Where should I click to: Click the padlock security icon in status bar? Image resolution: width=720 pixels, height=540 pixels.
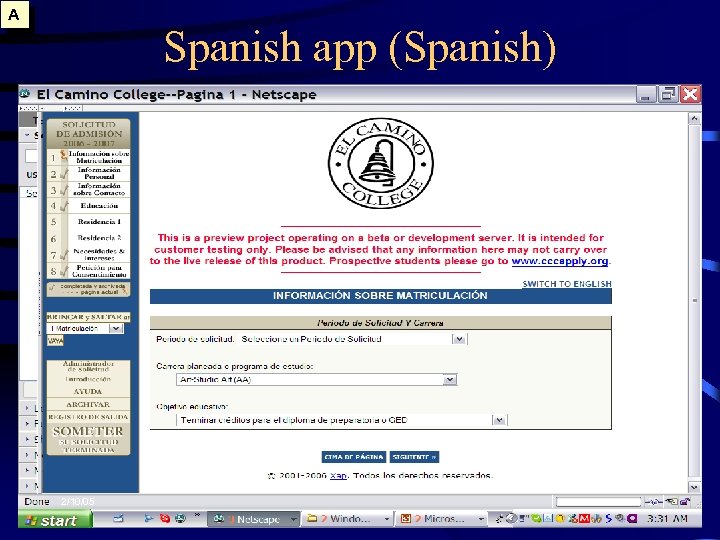point(685,502)
